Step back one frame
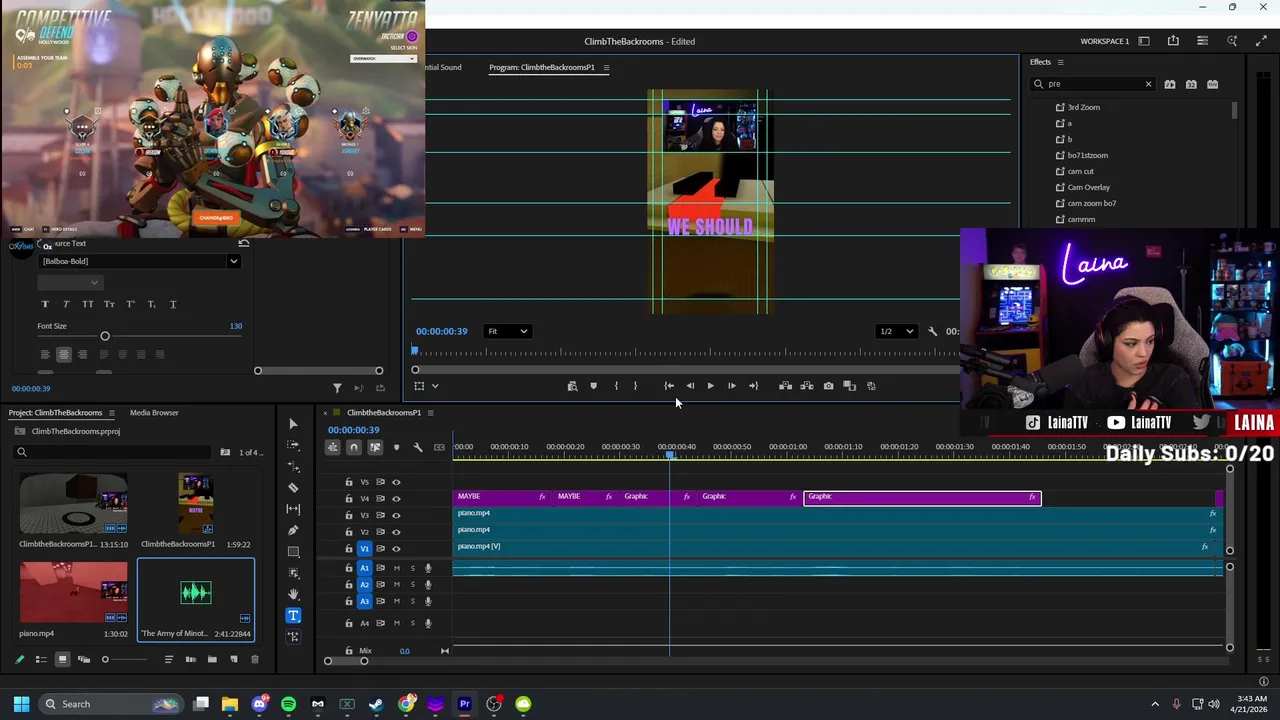 pyautogui.click(x=690, y=386)
